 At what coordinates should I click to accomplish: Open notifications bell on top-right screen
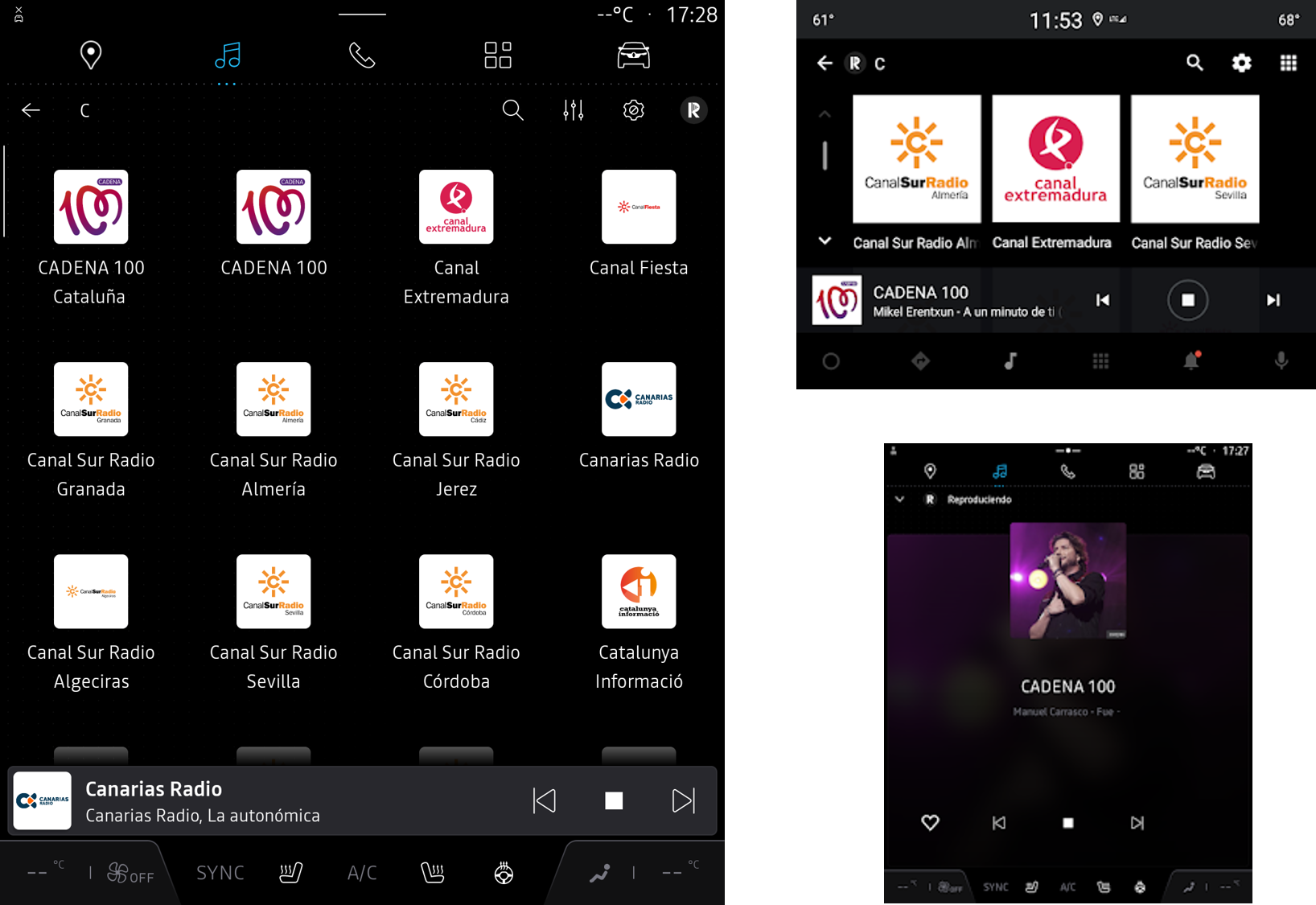(1191, 360)
